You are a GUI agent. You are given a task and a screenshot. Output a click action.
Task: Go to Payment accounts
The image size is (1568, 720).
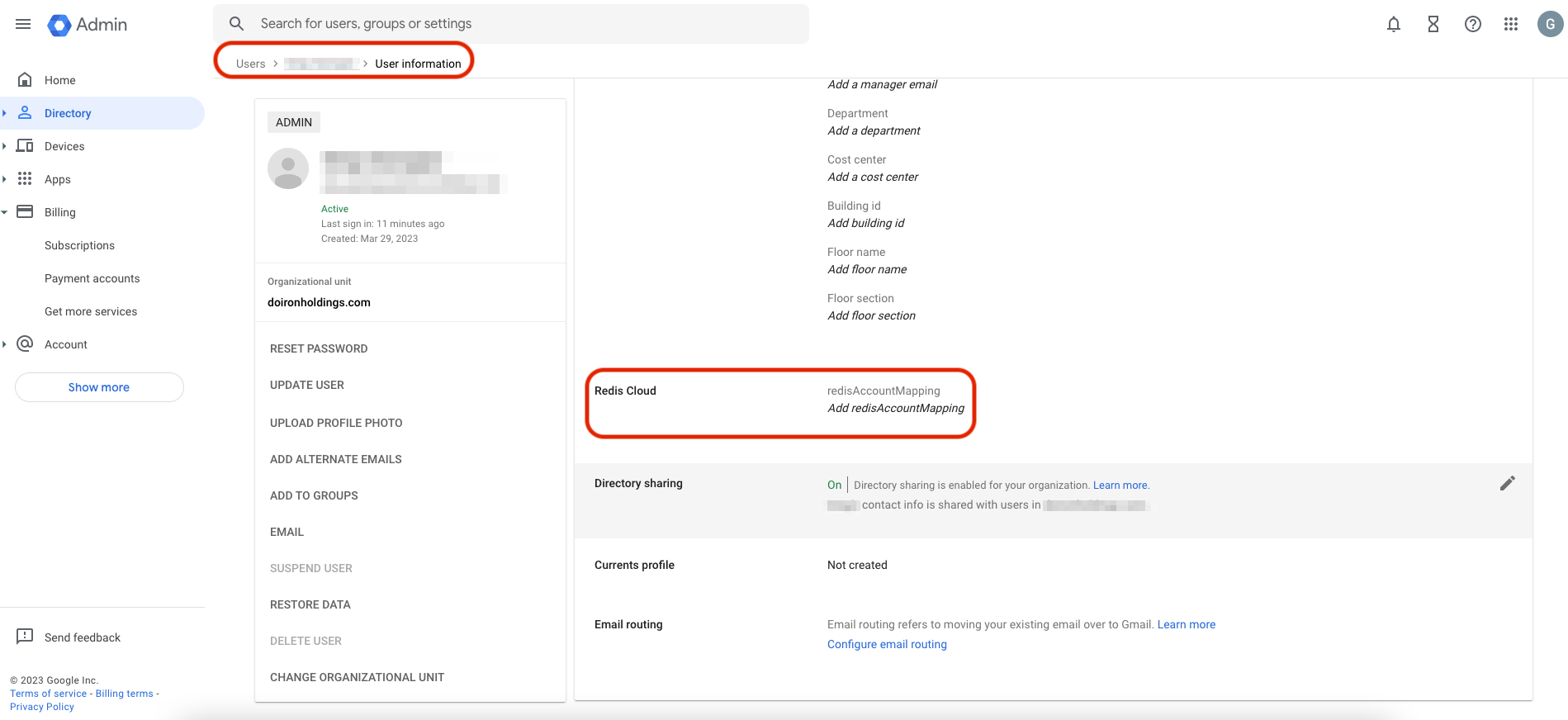92,278
